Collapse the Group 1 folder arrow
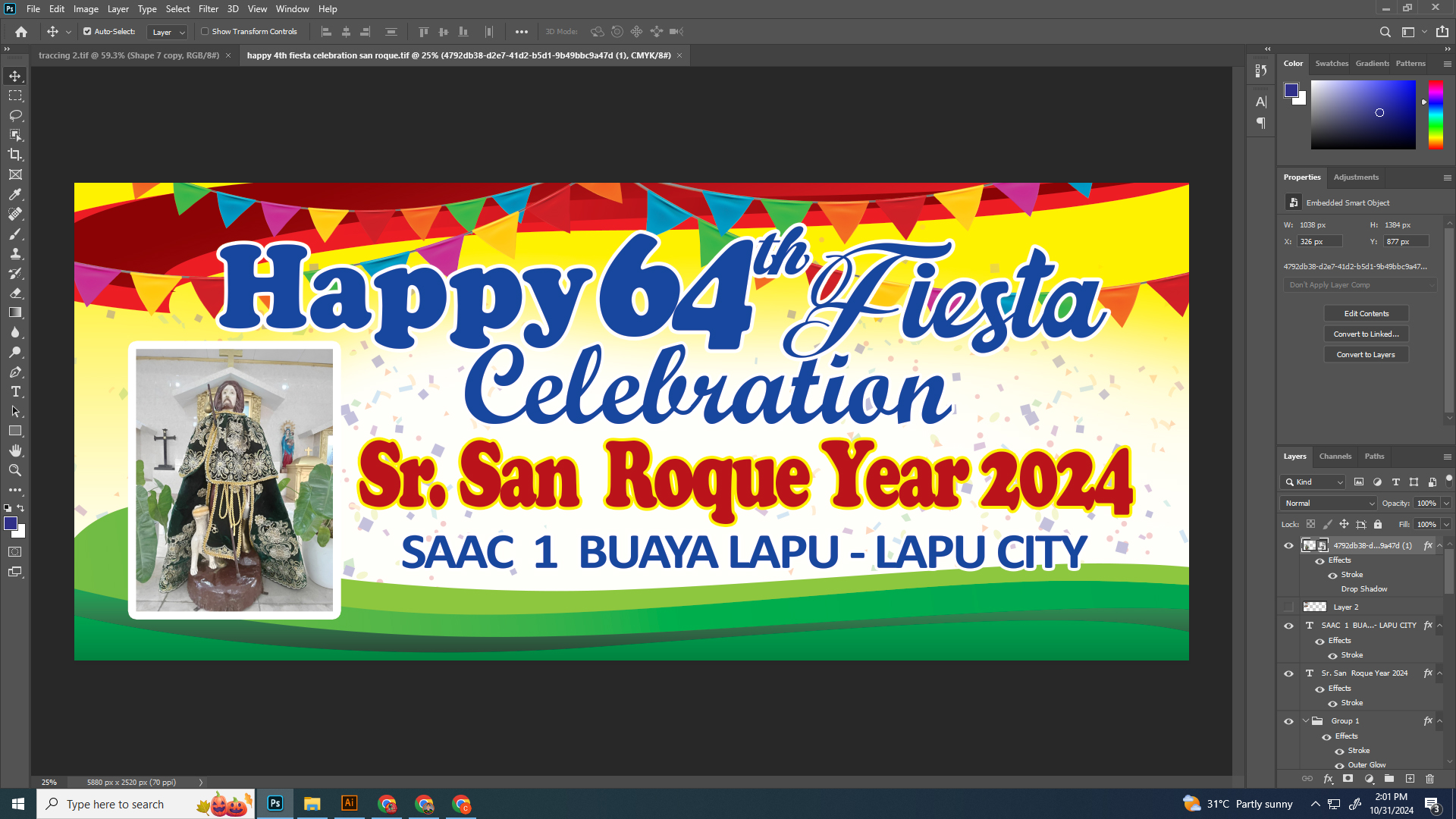 1306,721
